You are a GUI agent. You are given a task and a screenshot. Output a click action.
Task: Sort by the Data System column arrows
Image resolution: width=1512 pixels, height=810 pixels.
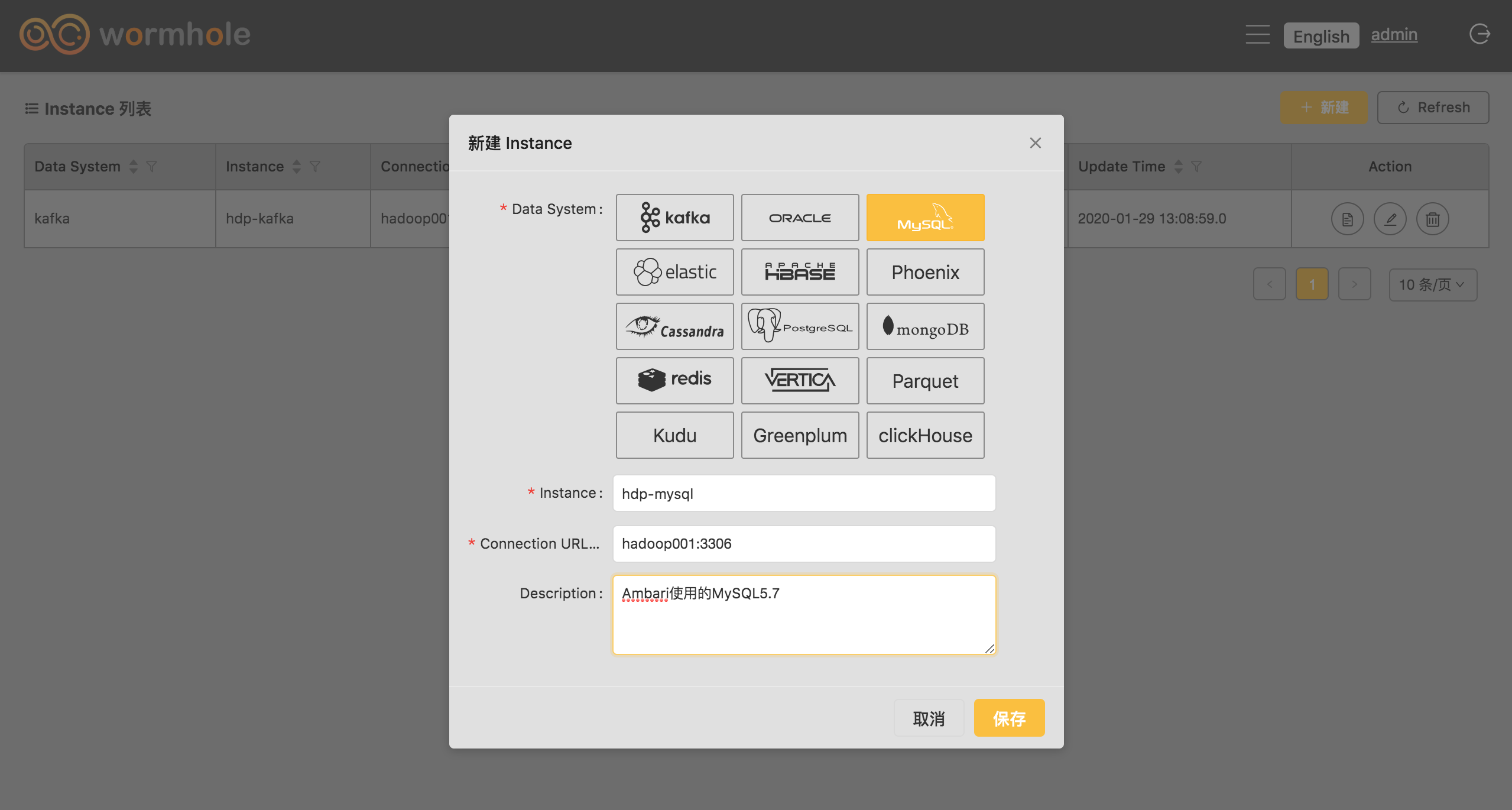[134, 167]
